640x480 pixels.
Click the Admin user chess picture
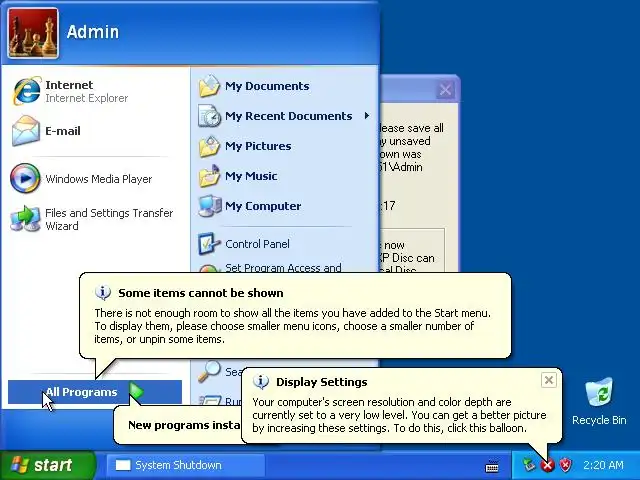click(33, 33)
